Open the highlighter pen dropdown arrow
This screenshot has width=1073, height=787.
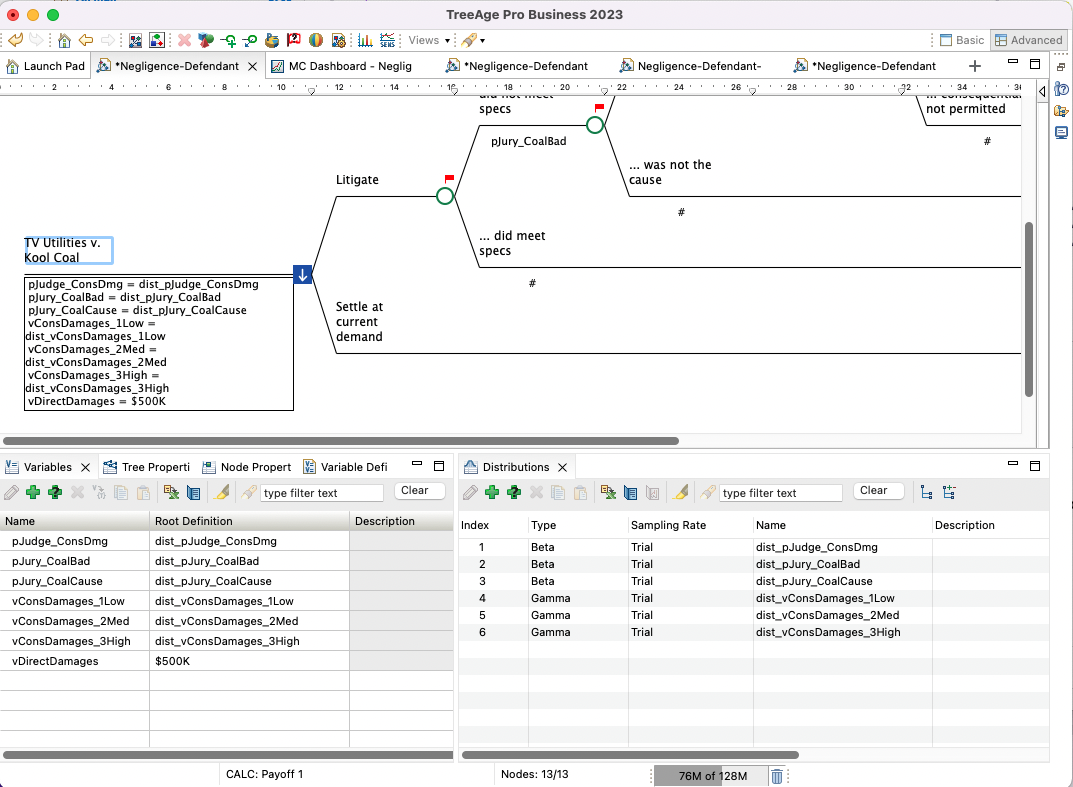(482, 41)
